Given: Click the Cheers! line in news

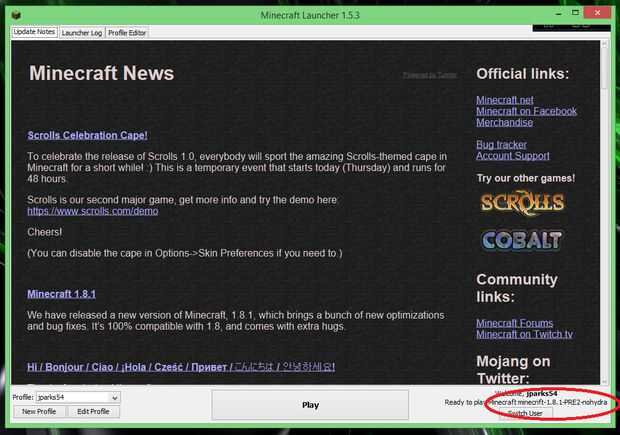Looking at the screenshot, I should tap(45, 232).
